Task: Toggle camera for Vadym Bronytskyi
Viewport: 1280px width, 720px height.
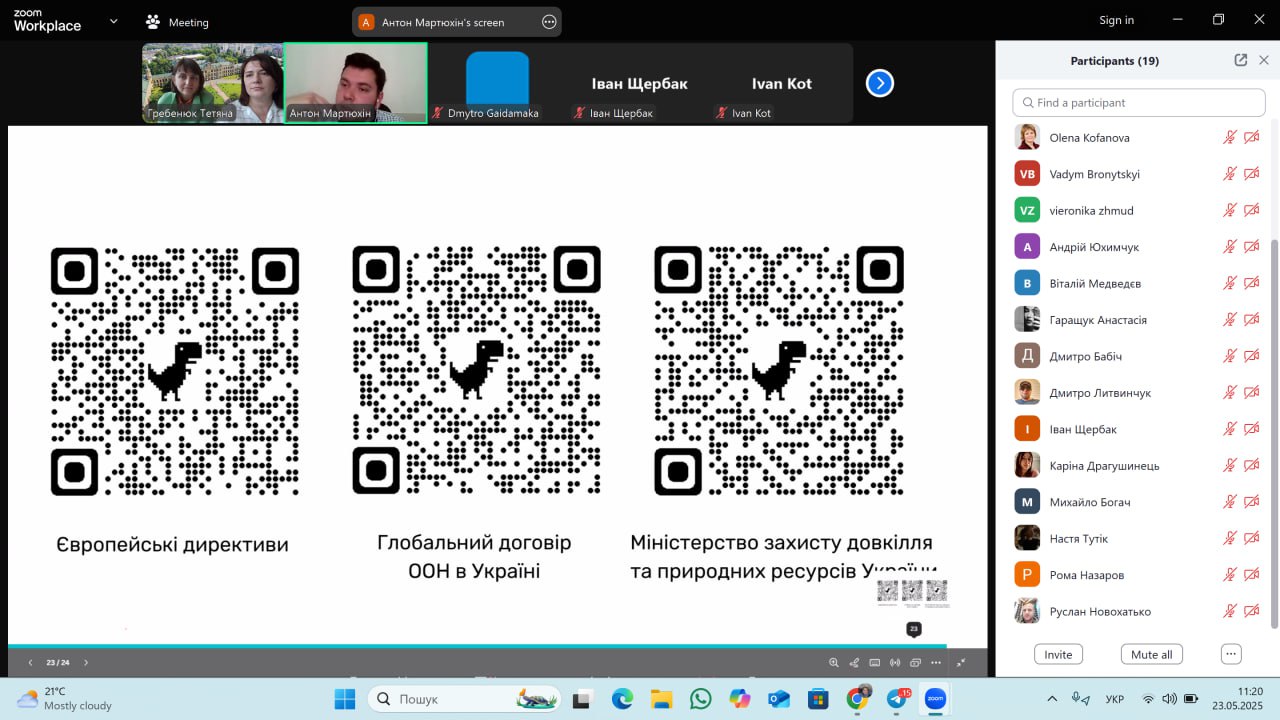Action: pos(1251,174)
